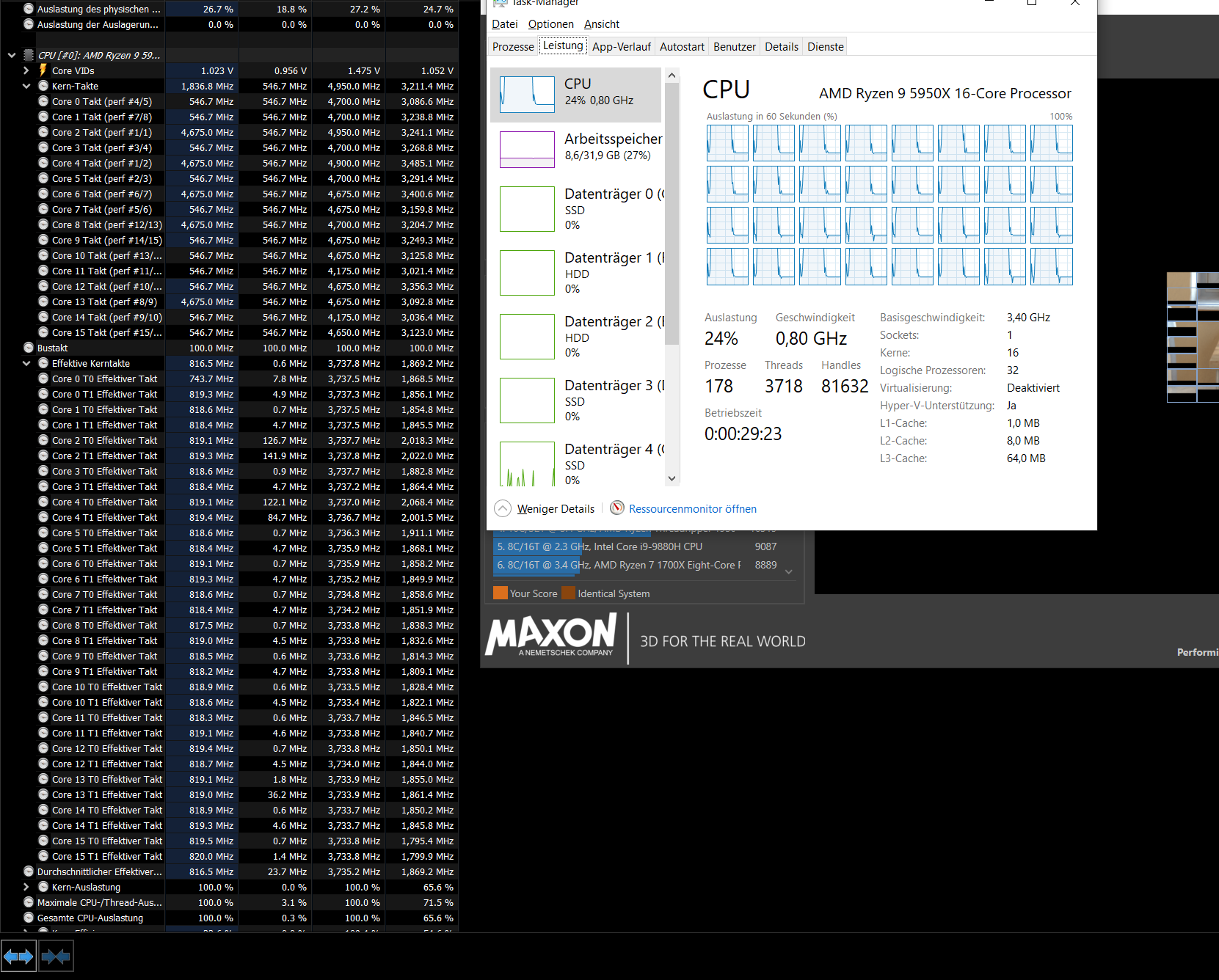The height and width of the screenshot is (980, 1219).
Task: Click the Ressourcenmonitor gauge icon
Action: [617, 508]
